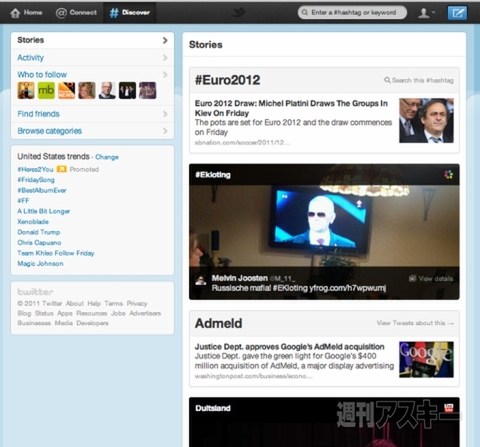Open the #FridaySong trend
Image resolution: width=480 pixels, height=447 pixels.
(x=36, y=180)
